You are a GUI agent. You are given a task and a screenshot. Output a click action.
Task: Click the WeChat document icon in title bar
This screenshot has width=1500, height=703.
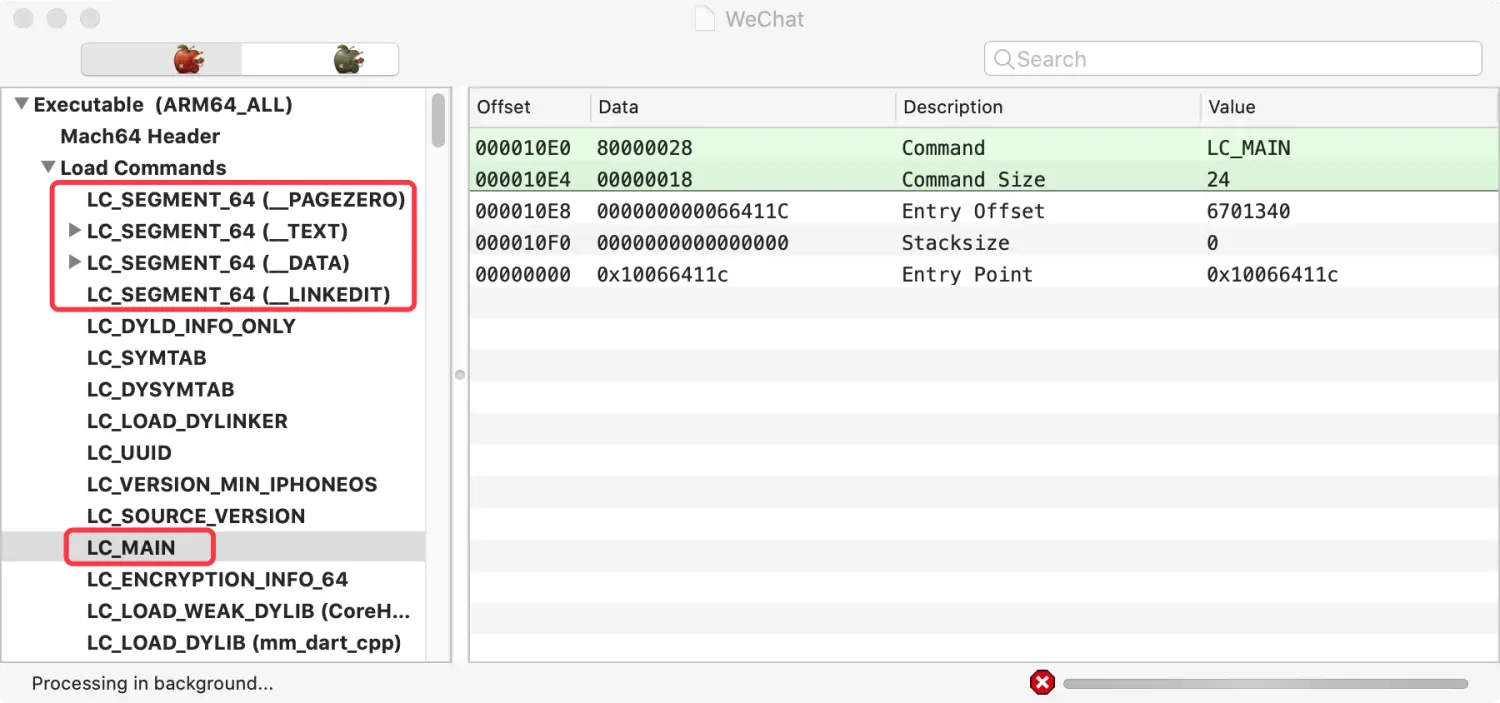point(705,18)
